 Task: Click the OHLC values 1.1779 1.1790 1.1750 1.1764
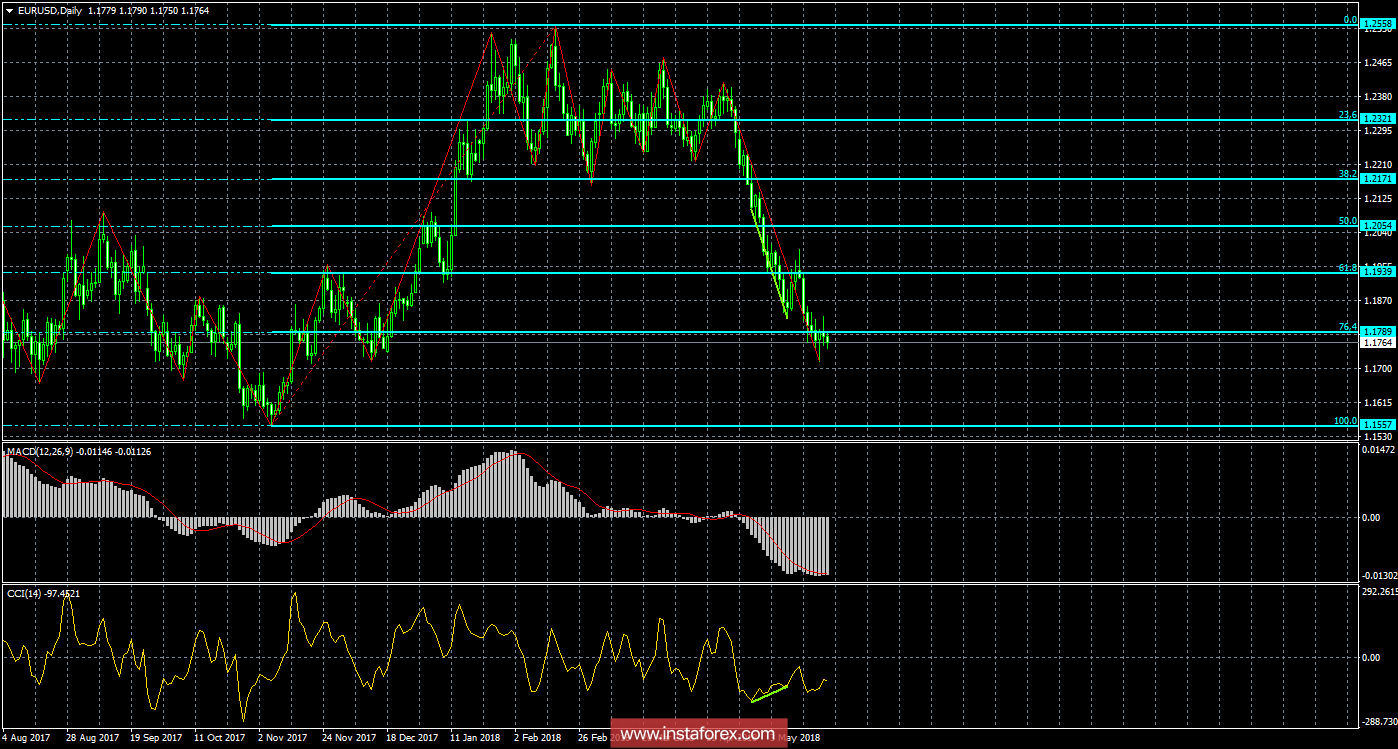point(147,9)
